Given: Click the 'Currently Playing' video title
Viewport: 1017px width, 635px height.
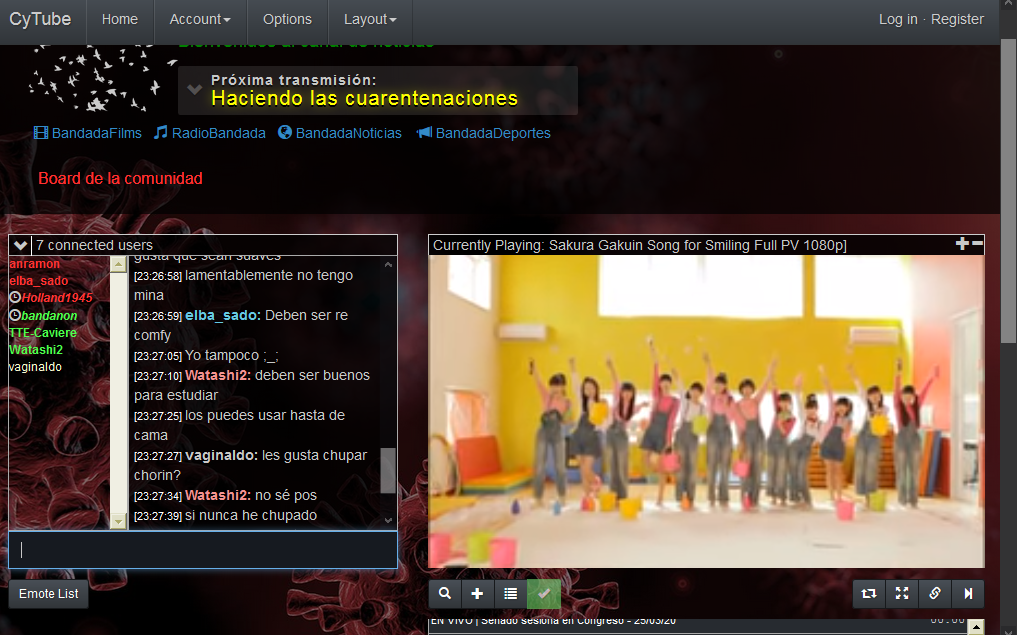Looking at the screenshot, I should pyautogui.click(x=640, y=245).
